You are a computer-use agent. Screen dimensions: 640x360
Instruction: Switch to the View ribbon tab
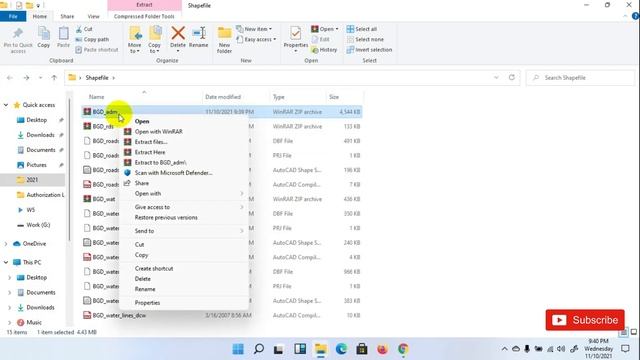tap(93, 16)
